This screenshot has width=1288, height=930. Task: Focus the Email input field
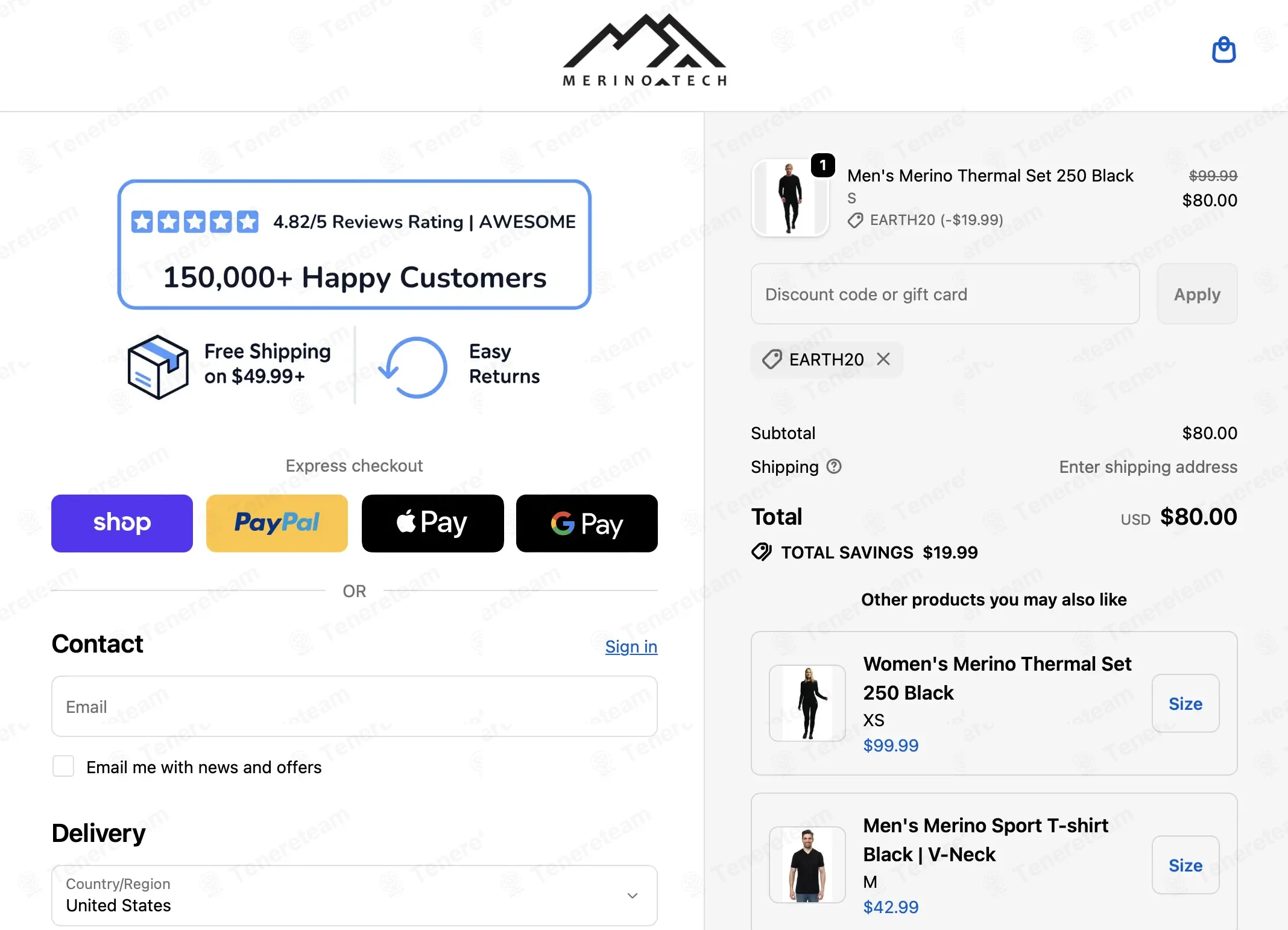point(355,706)
